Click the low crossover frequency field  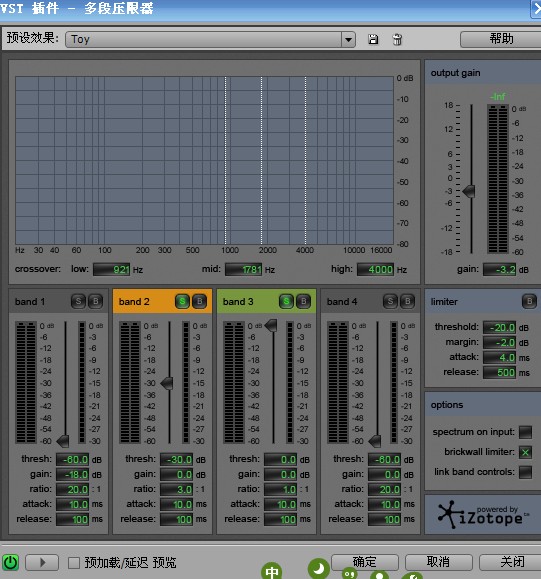(112, 270)
